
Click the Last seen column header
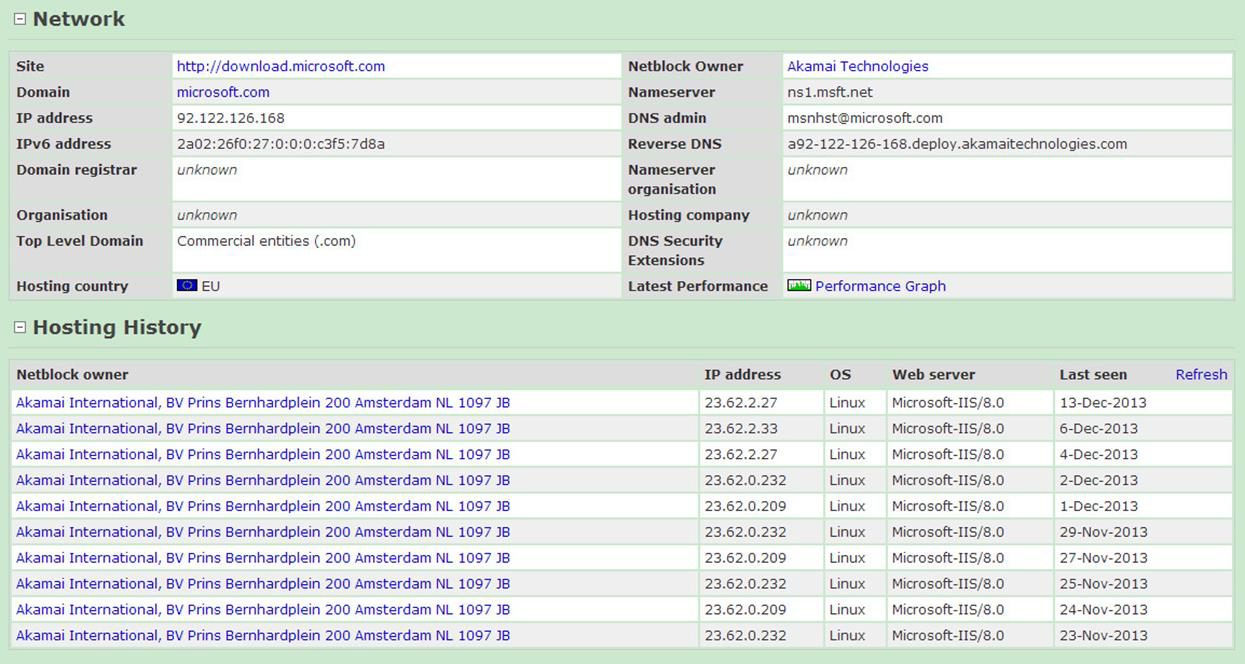[1093, 375]
